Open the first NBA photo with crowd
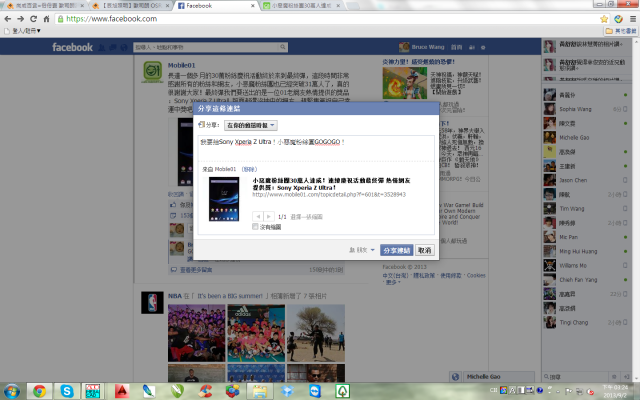This screenshot has width=640, height=400. click(196, 333)
